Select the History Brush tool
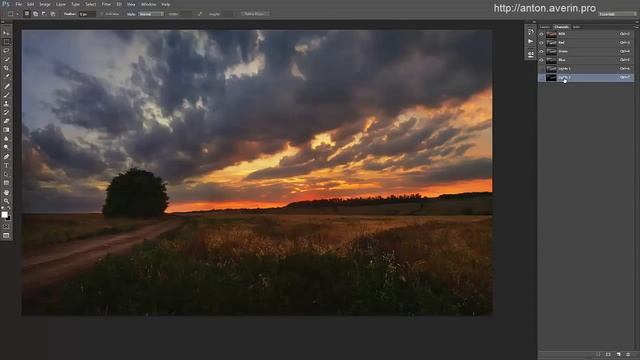The width and height of the screenshot is (640, 360). coord(6,112)
